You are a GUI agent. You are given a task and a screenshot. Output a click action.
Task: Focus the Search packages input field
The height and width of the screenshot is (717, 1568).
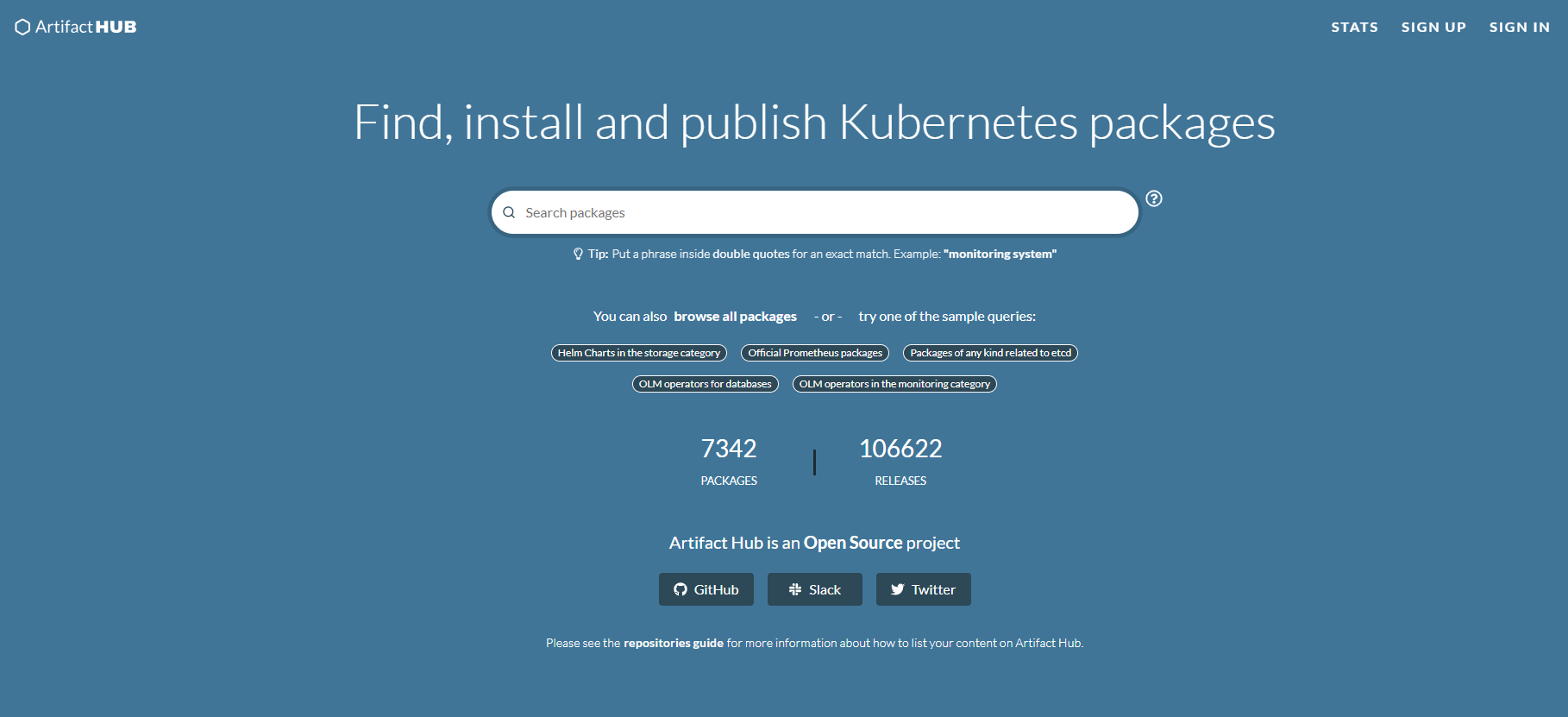point(819,212)
